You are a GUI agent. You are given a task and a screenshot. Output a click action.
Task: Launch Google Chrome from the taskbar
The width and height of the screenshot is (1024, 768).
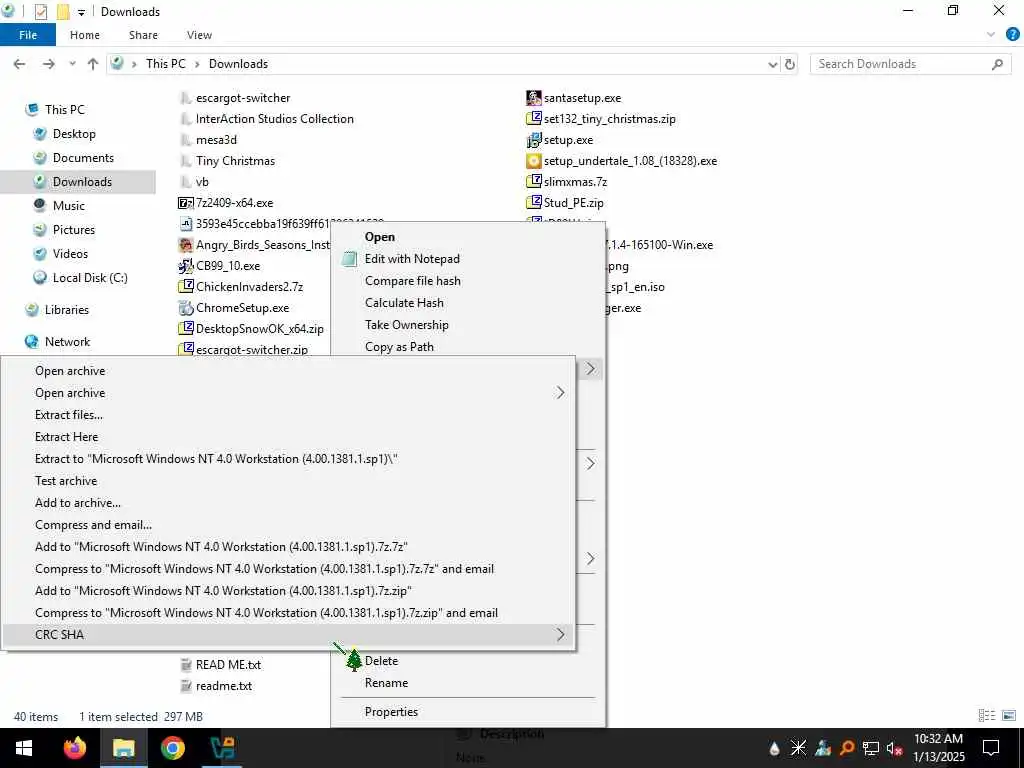[x=172, y=748]
